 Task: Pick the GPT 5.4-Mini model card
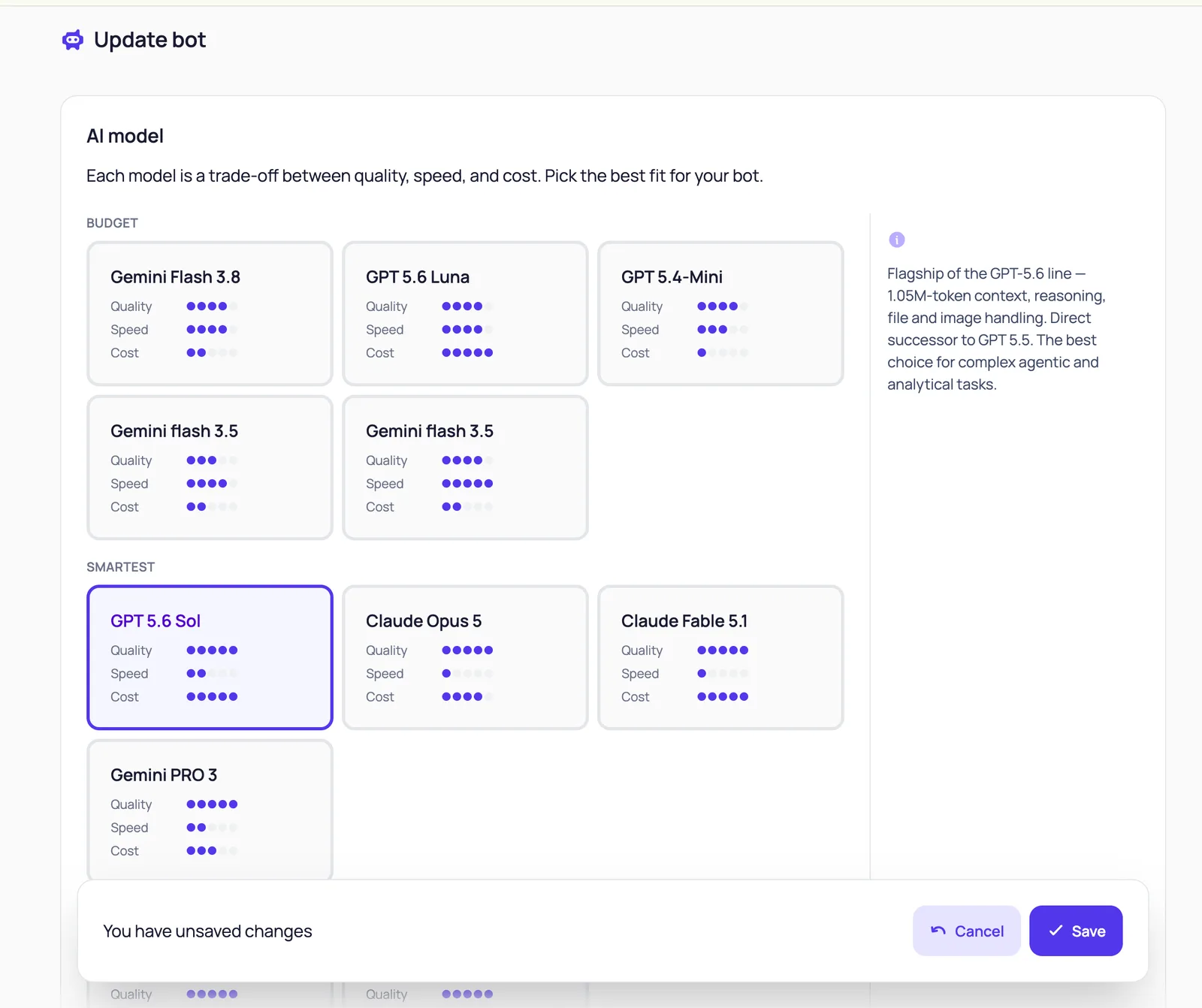pos(720,313)
